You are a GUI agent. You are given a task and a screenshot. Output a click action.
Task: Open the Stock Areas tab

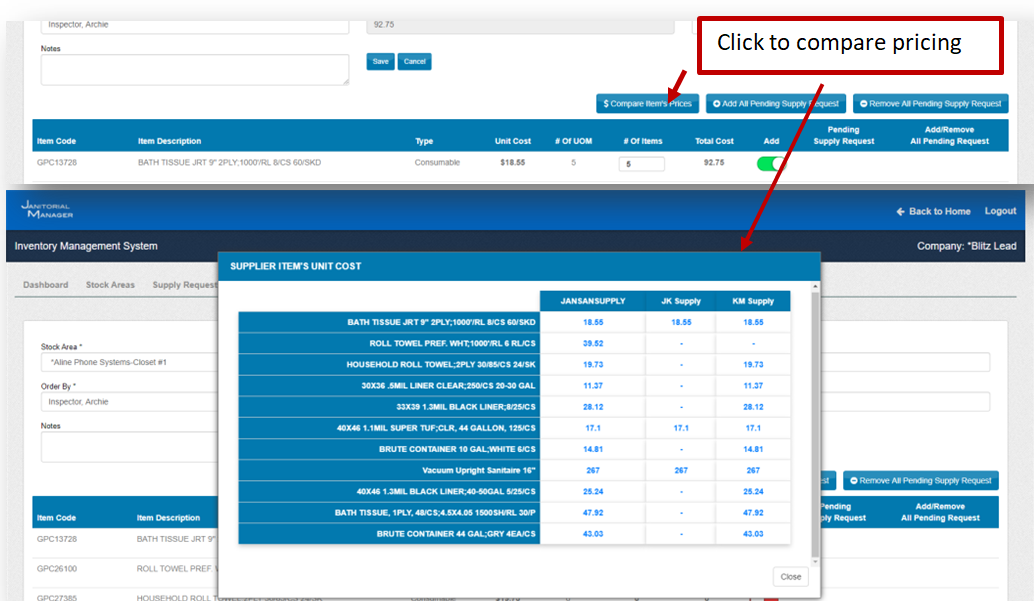tap(110, 285)
